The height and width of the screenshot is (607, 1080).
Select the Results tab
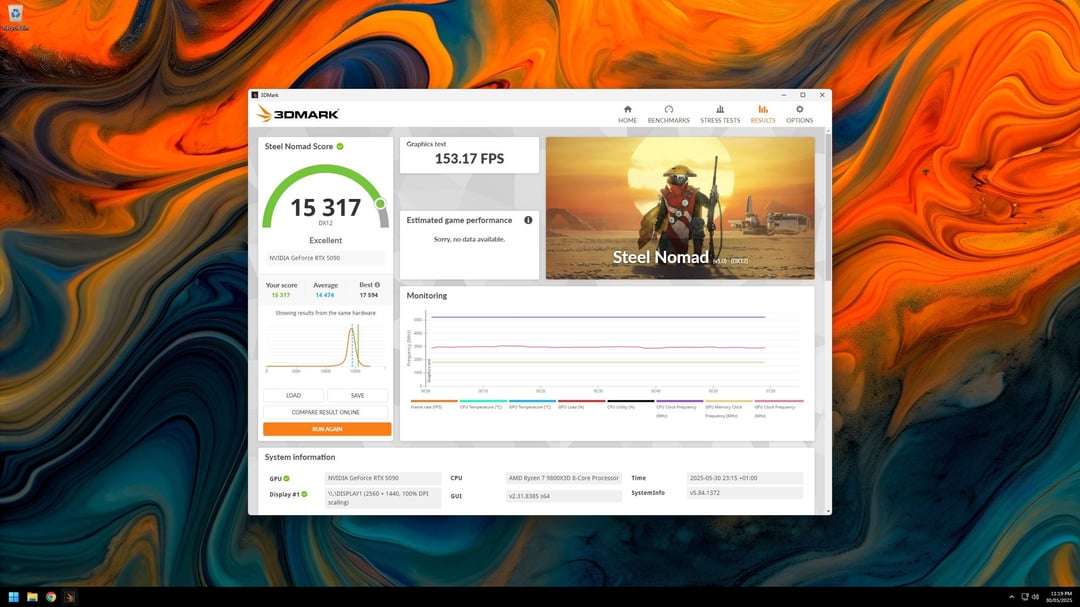tap(762, 114)
